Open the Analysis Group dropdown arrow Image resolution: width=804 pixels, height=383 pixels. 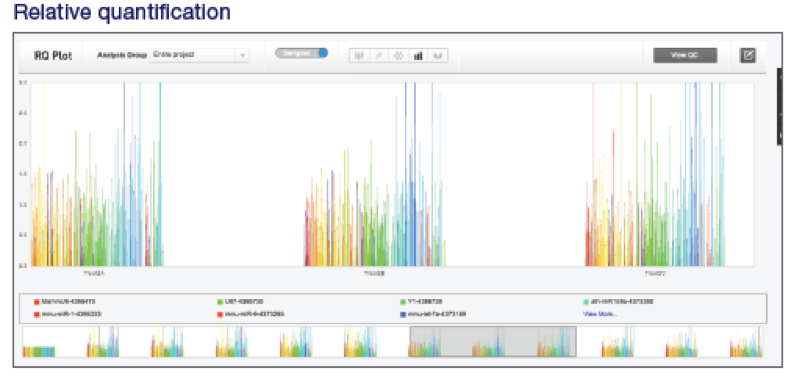pos(243,55)
